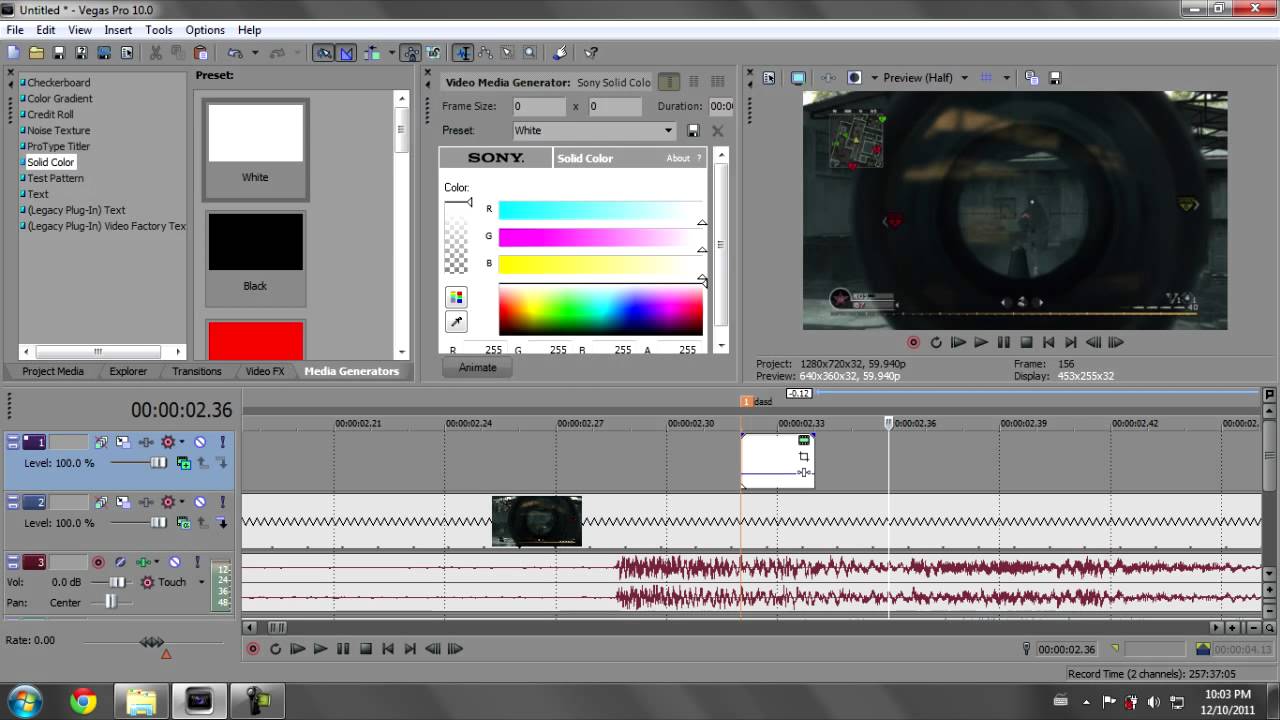Select ProType Titler generator
Screen dimensions: 1280x720
point(58,146)
